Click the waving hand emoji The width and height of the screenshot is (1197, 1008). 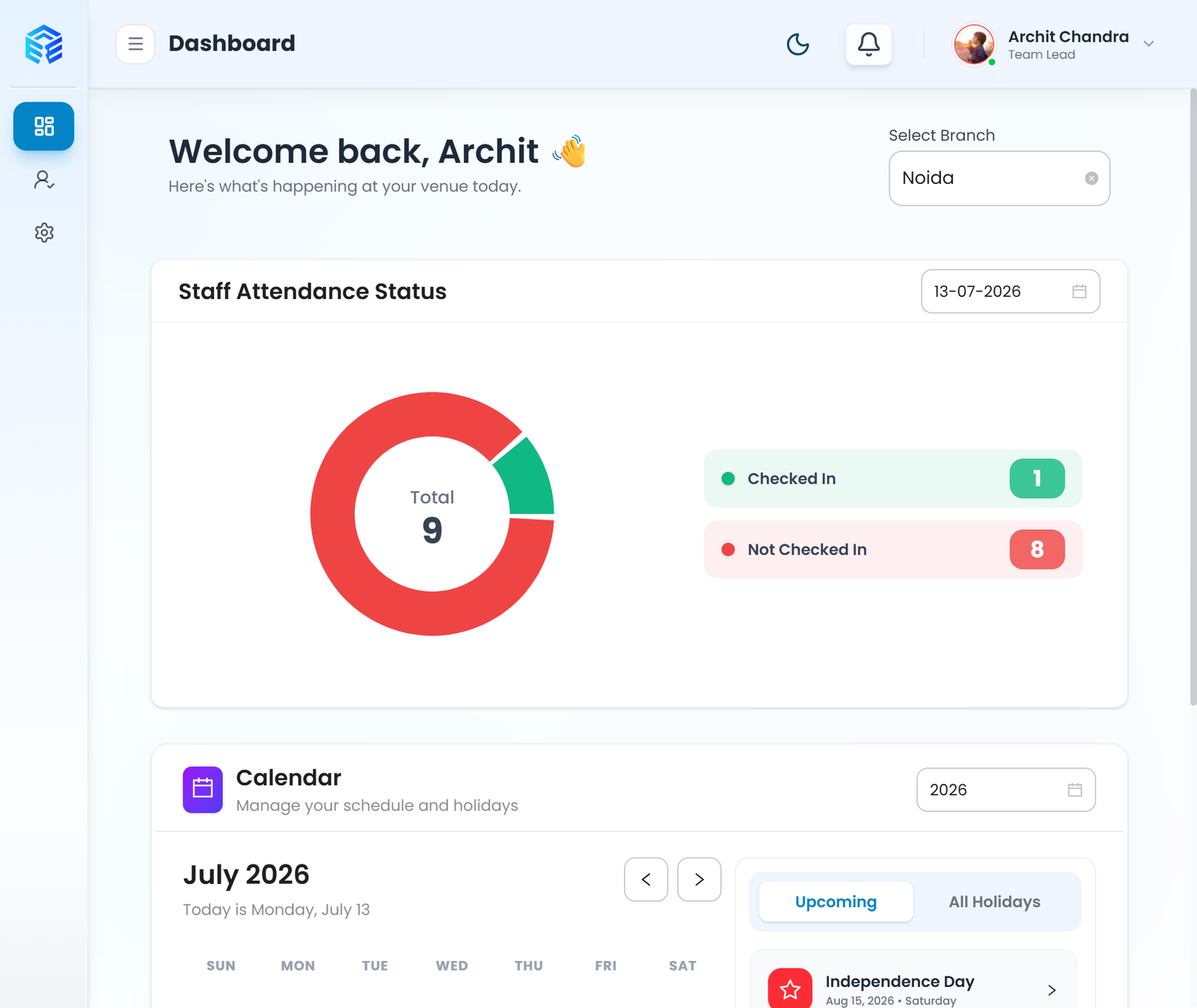pos(570,151)
